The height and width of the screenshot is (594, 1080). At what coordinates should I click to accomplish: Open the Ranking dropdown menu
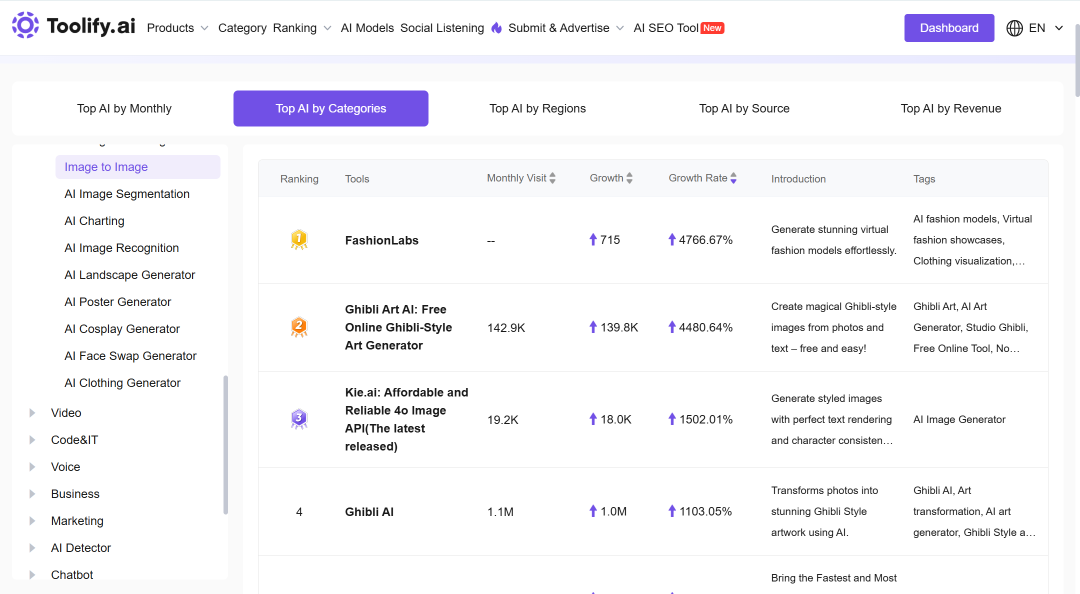(x=302, y=28)
